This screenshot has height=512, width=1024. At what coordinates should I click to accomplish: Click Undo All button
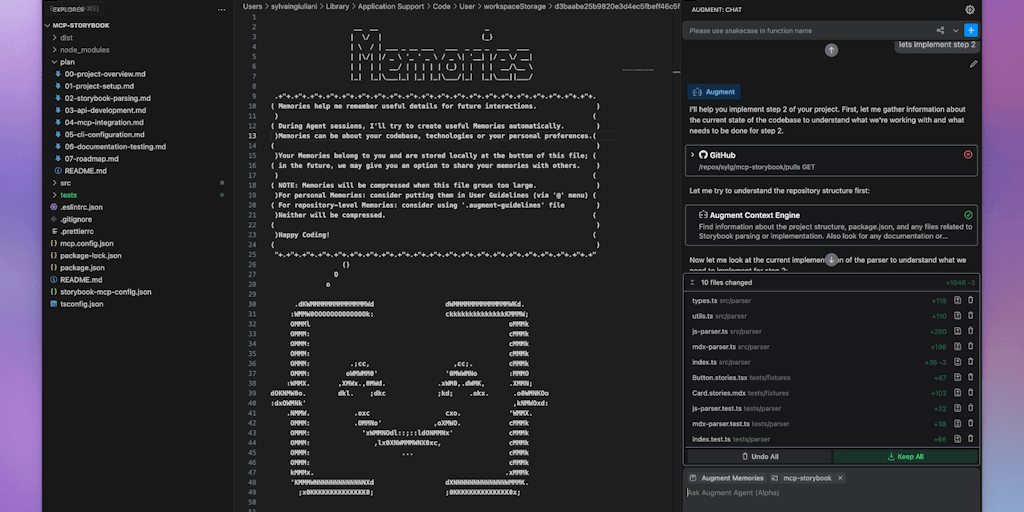(x=760, y=456)
